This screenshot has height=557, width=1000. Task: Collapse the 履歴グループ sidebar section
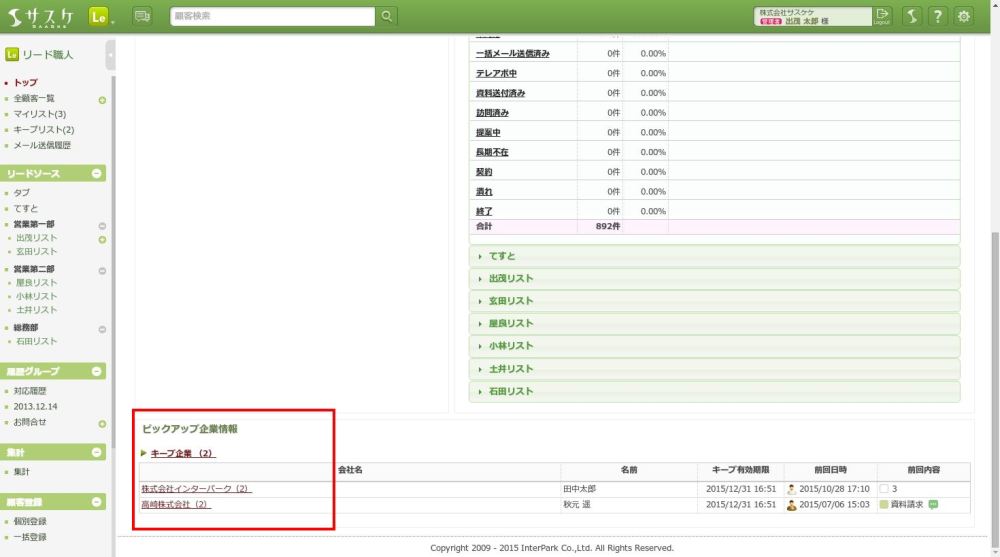97,372
